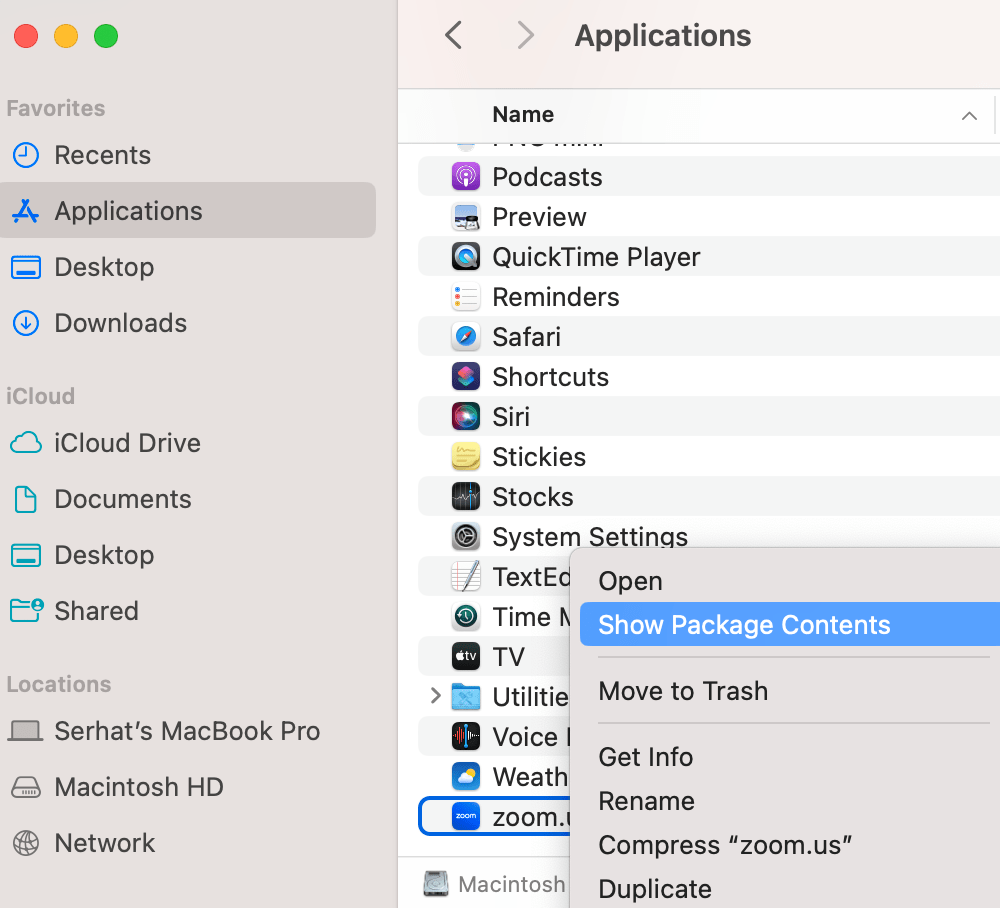Click the iCloud Drive label in sidebar

[x=128, y=443]
